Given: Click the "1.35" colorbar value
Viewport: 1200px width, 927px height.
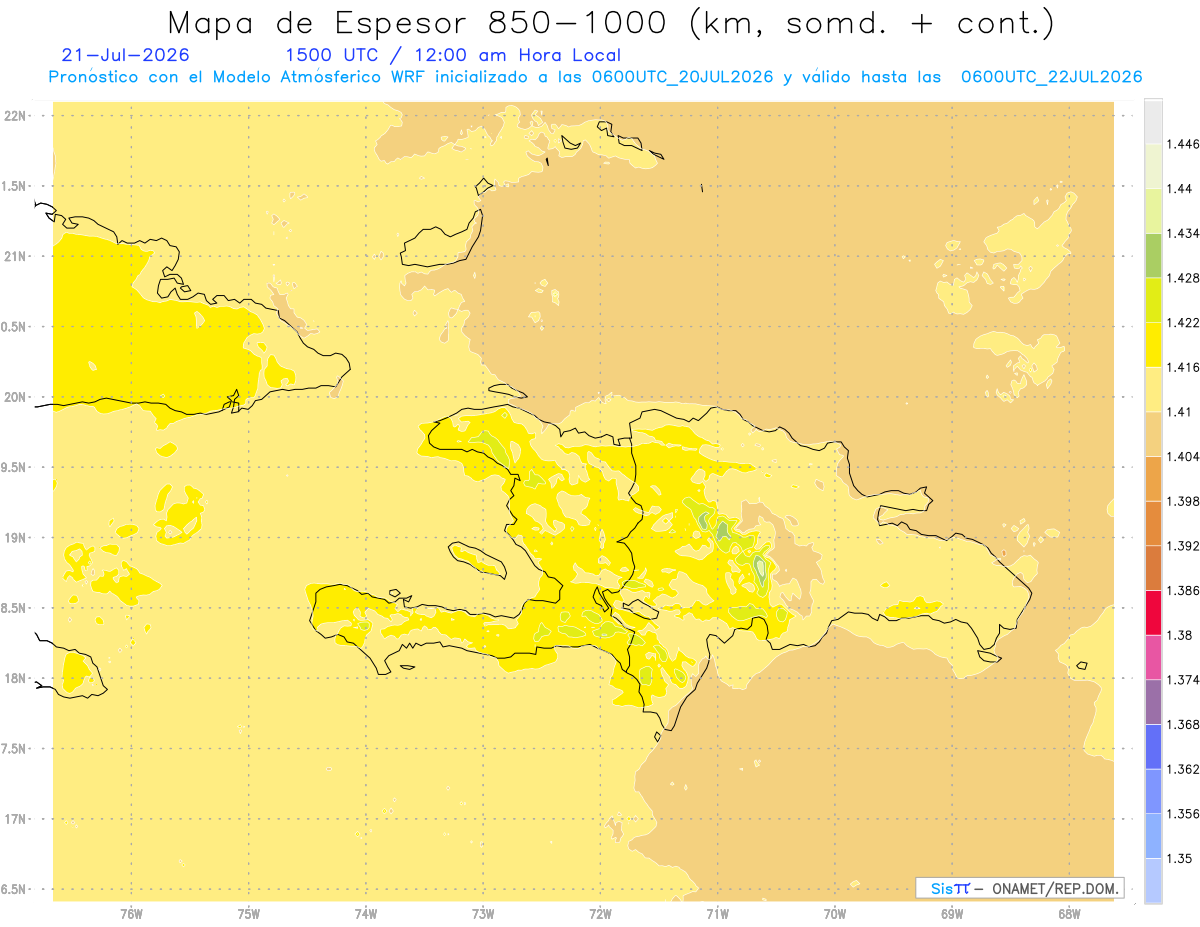Looking at the screenshot, I should point(1179,858).
